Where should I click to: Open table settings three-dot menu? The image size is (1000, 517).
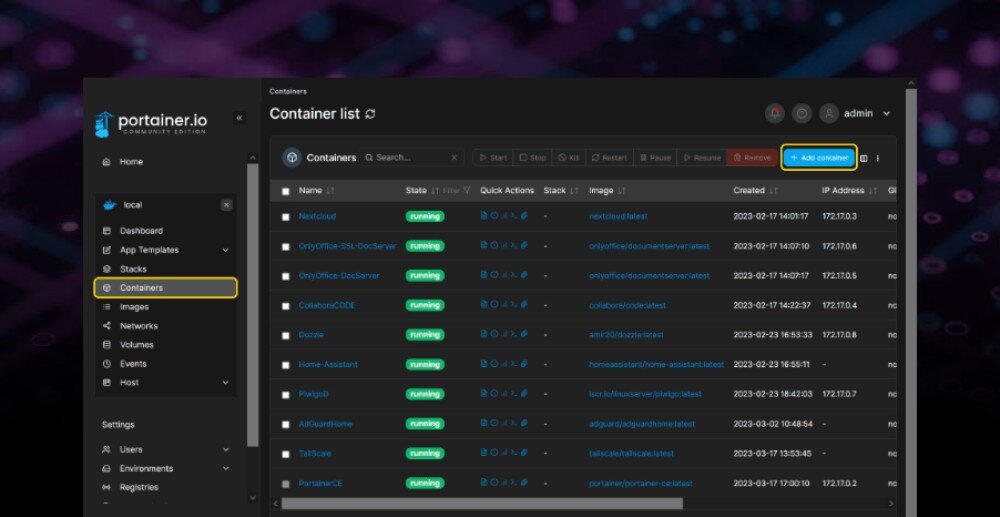878,158
